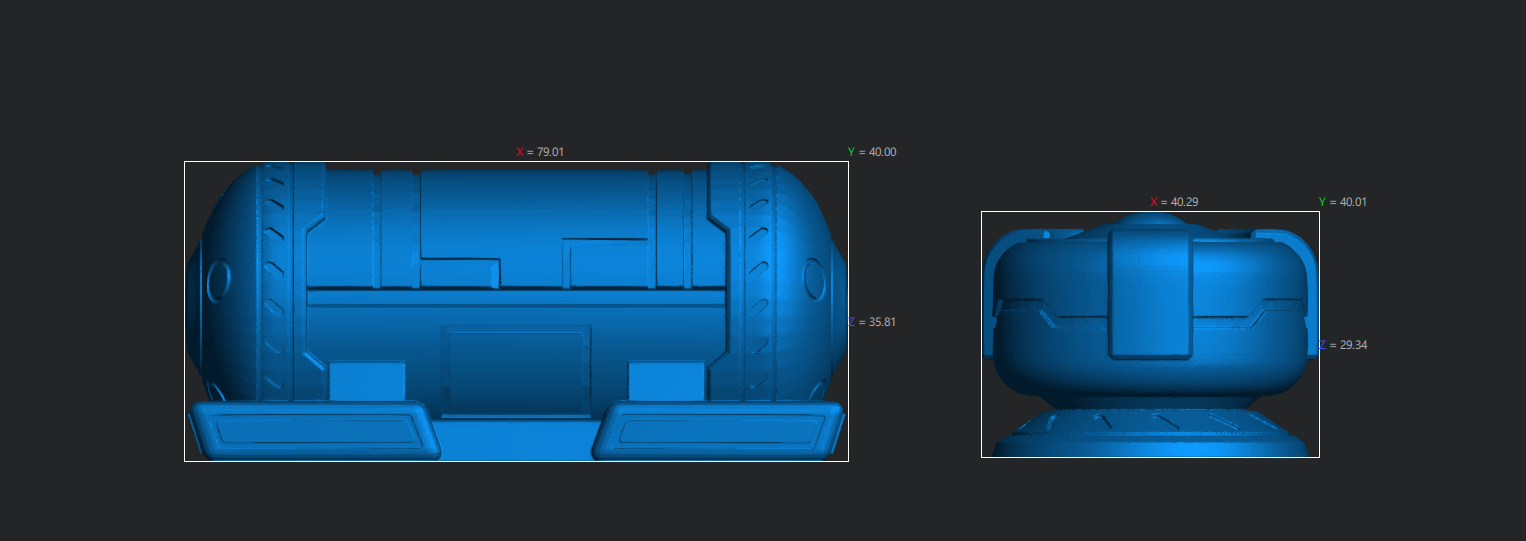Select the X = 40.29 dimension label
The image size is (1526, 541).
point(1174,202)
